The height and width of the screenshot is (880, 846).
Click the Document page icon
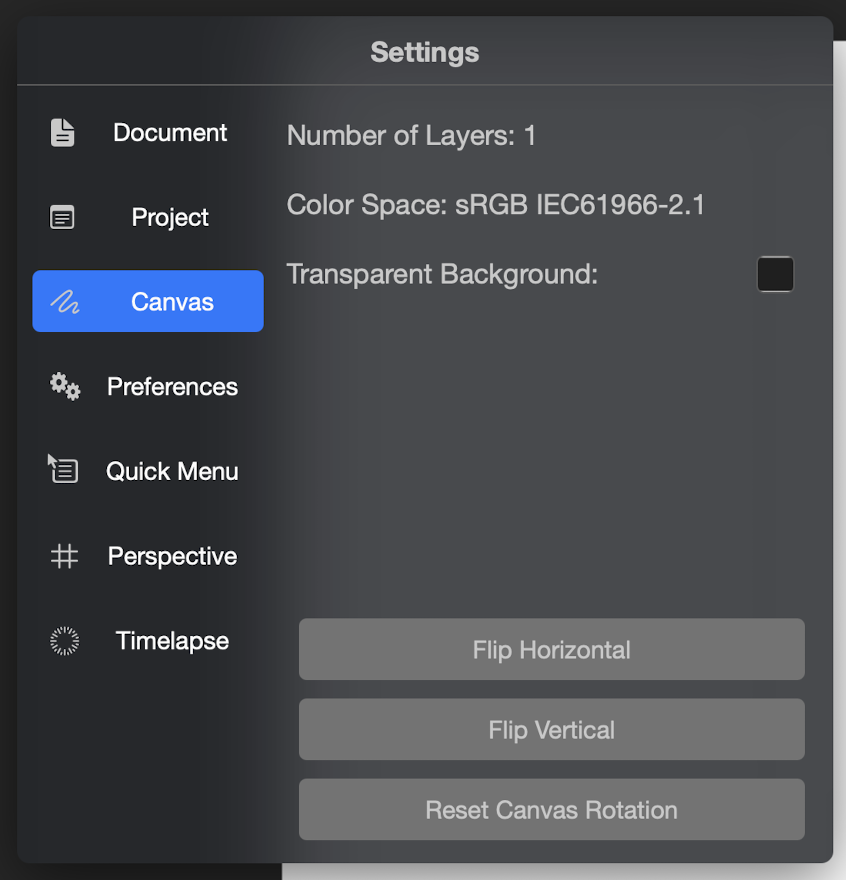tap(63, 132)
